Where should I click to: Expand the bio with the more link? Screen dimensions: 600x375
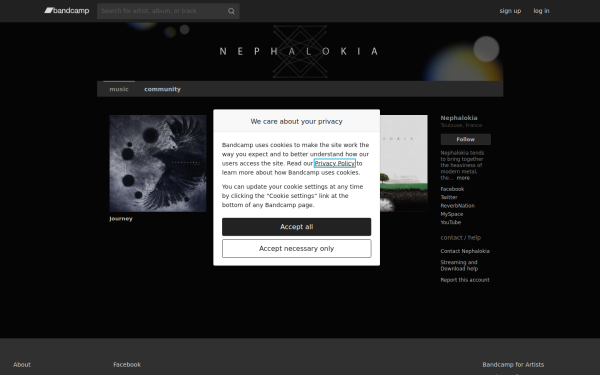click(x=463, y=178)
